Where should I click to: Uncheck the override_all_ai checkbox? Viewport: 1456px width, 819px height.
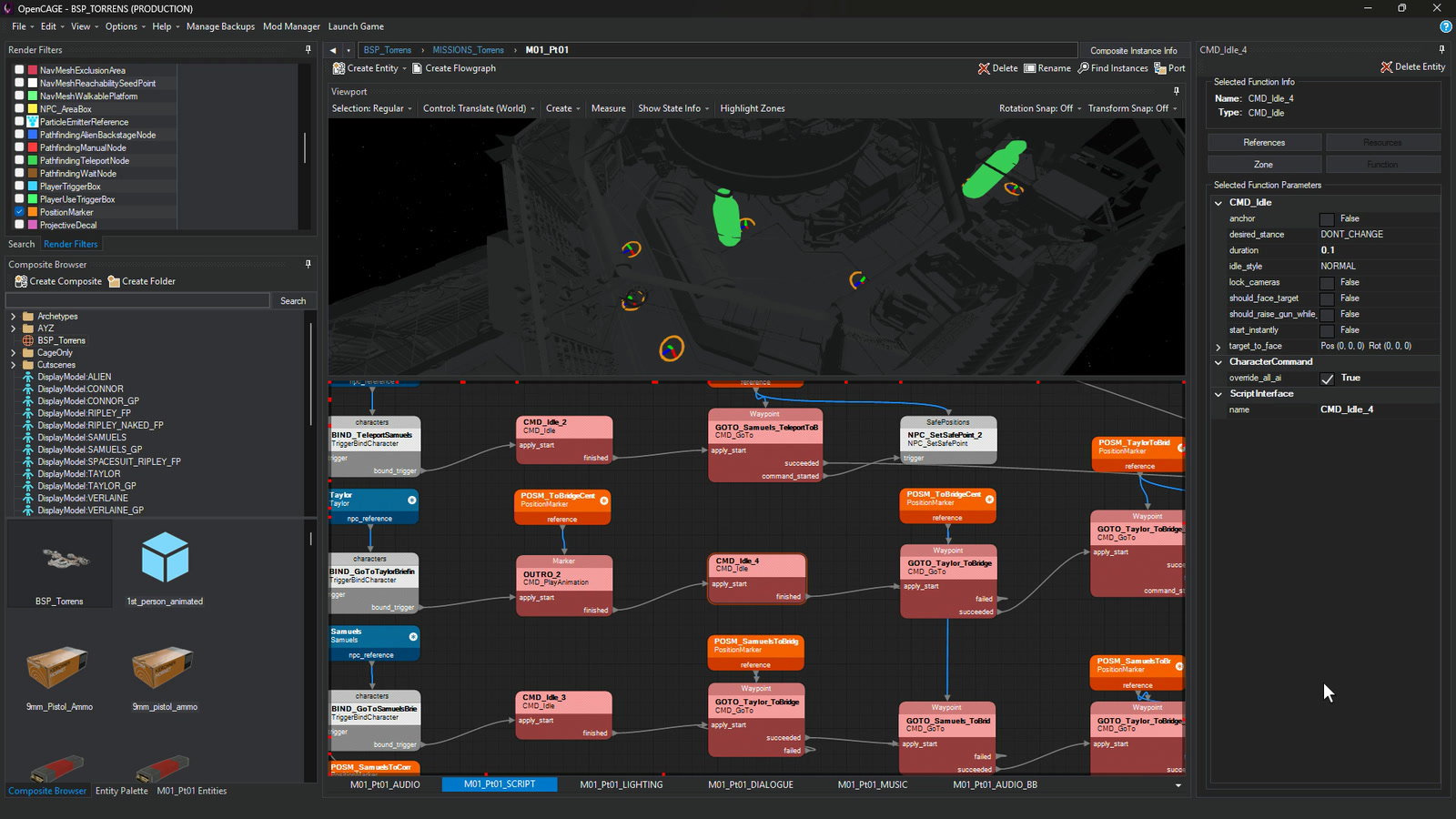(x=1327, y=379)
